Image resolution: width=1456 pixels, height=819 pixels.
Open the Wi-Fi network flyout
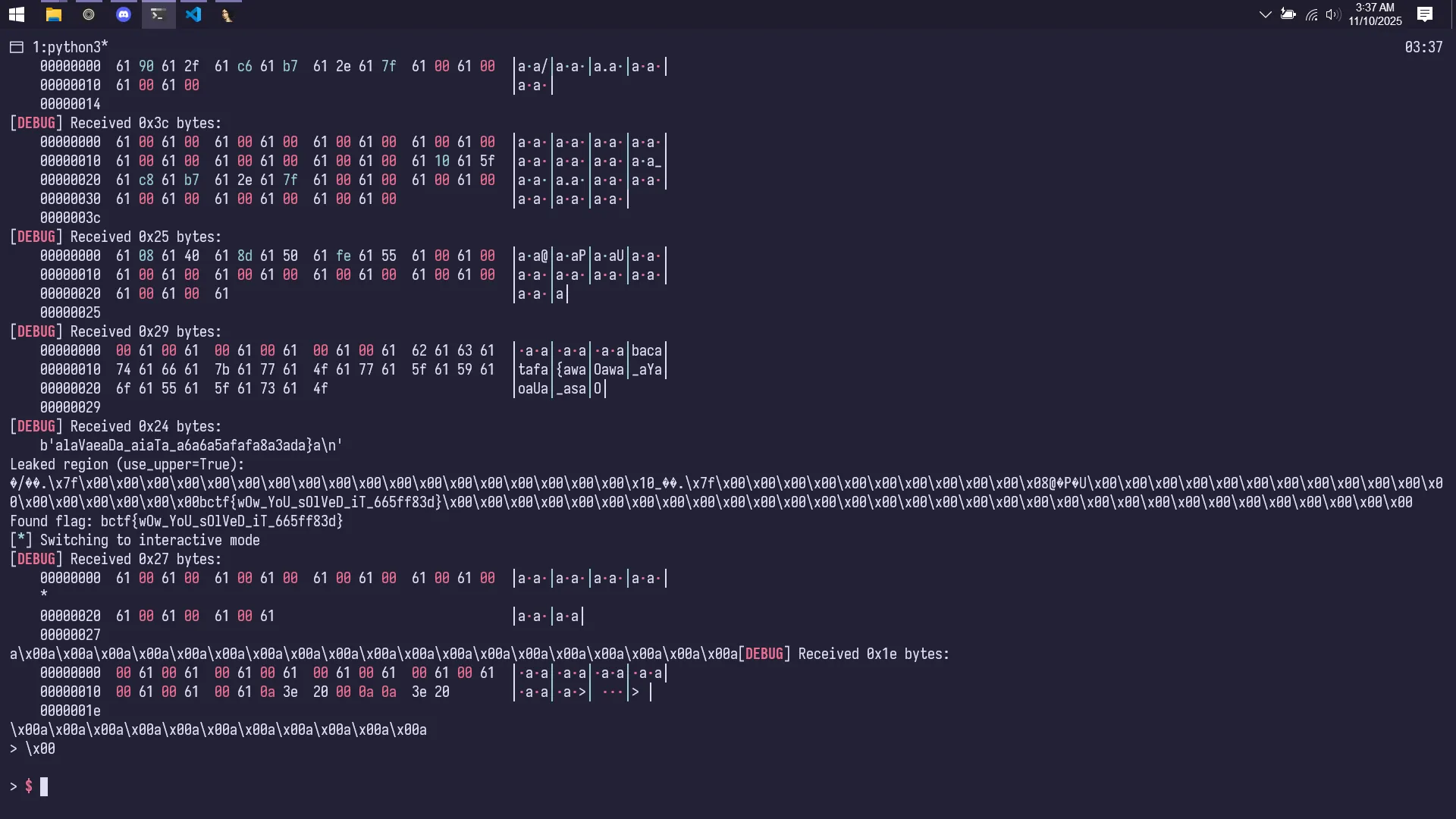(x=1311, y=14)
